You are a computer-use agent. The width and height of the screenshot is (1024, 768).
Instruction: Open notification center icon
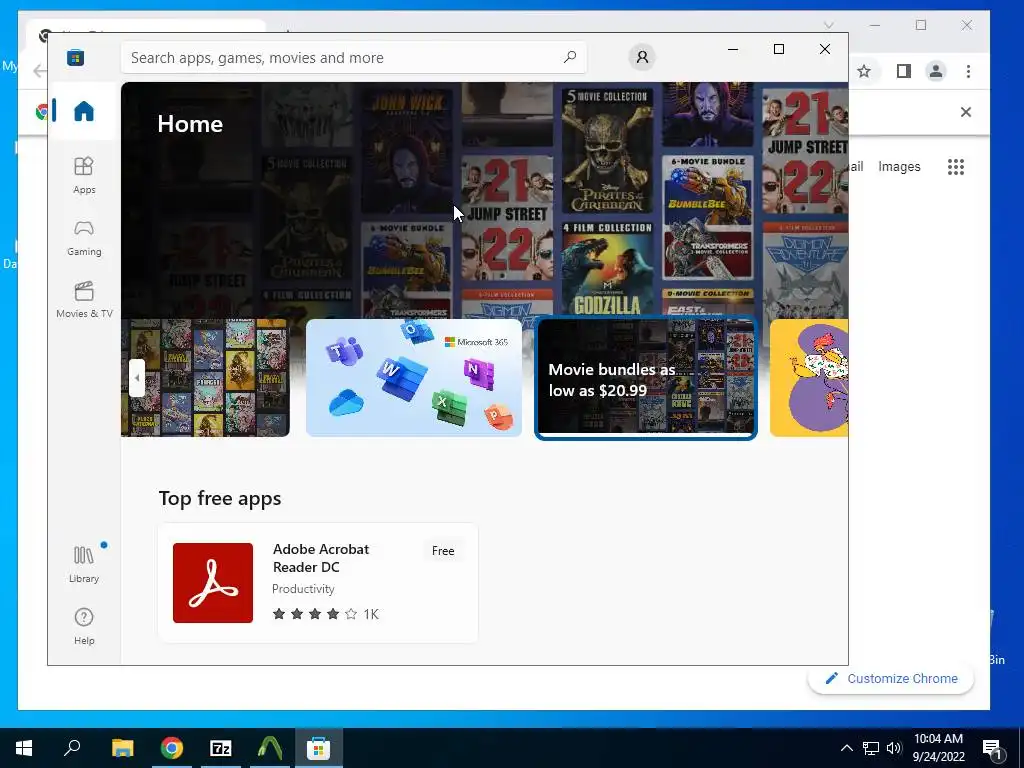992,748
